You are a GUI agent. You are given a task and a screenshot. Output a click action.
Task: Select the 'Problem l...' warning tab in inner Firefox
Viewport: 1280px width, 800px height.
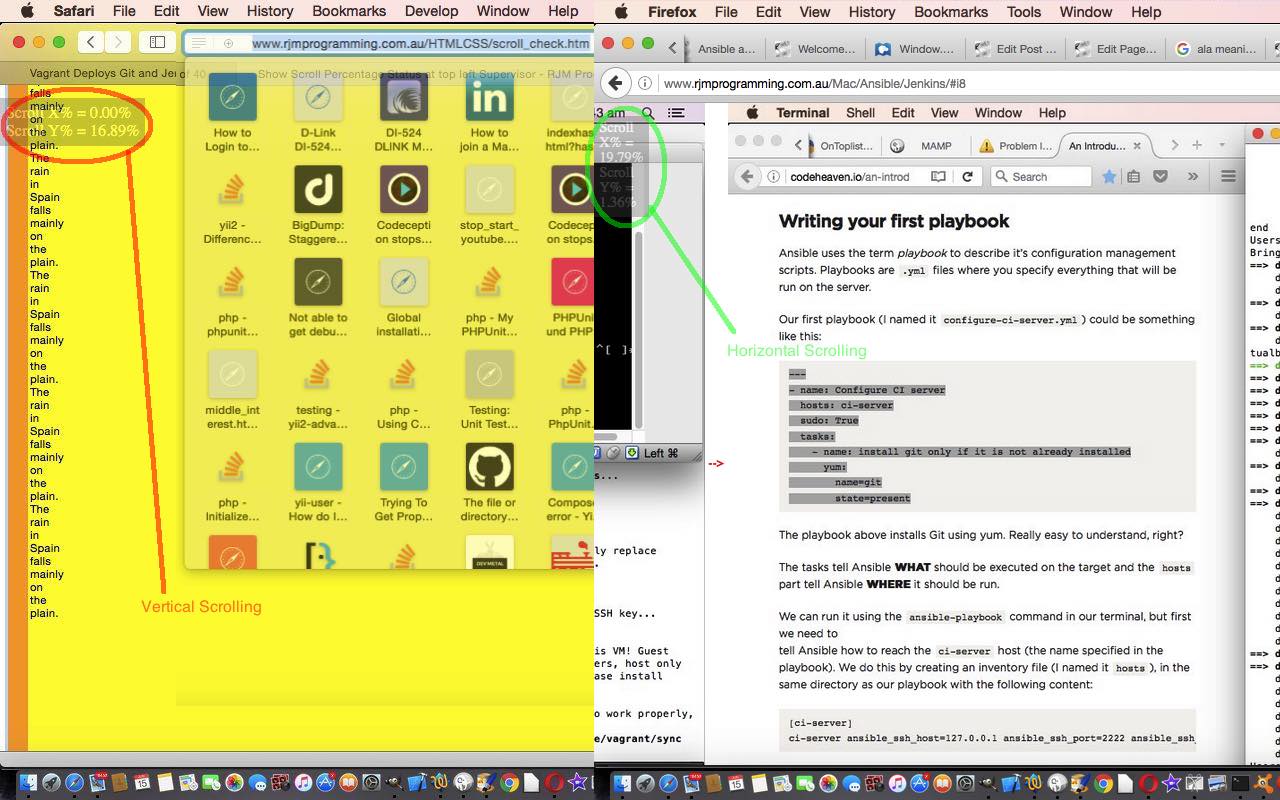(1016, 146)
